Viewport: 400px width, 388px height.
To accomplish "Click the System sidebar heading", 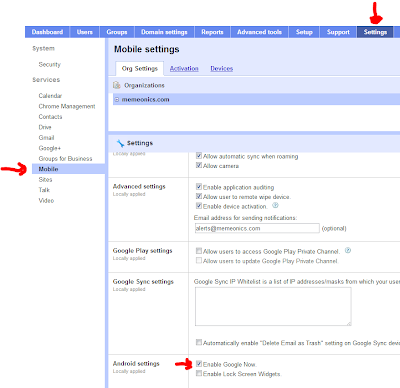I will point(43,48).
